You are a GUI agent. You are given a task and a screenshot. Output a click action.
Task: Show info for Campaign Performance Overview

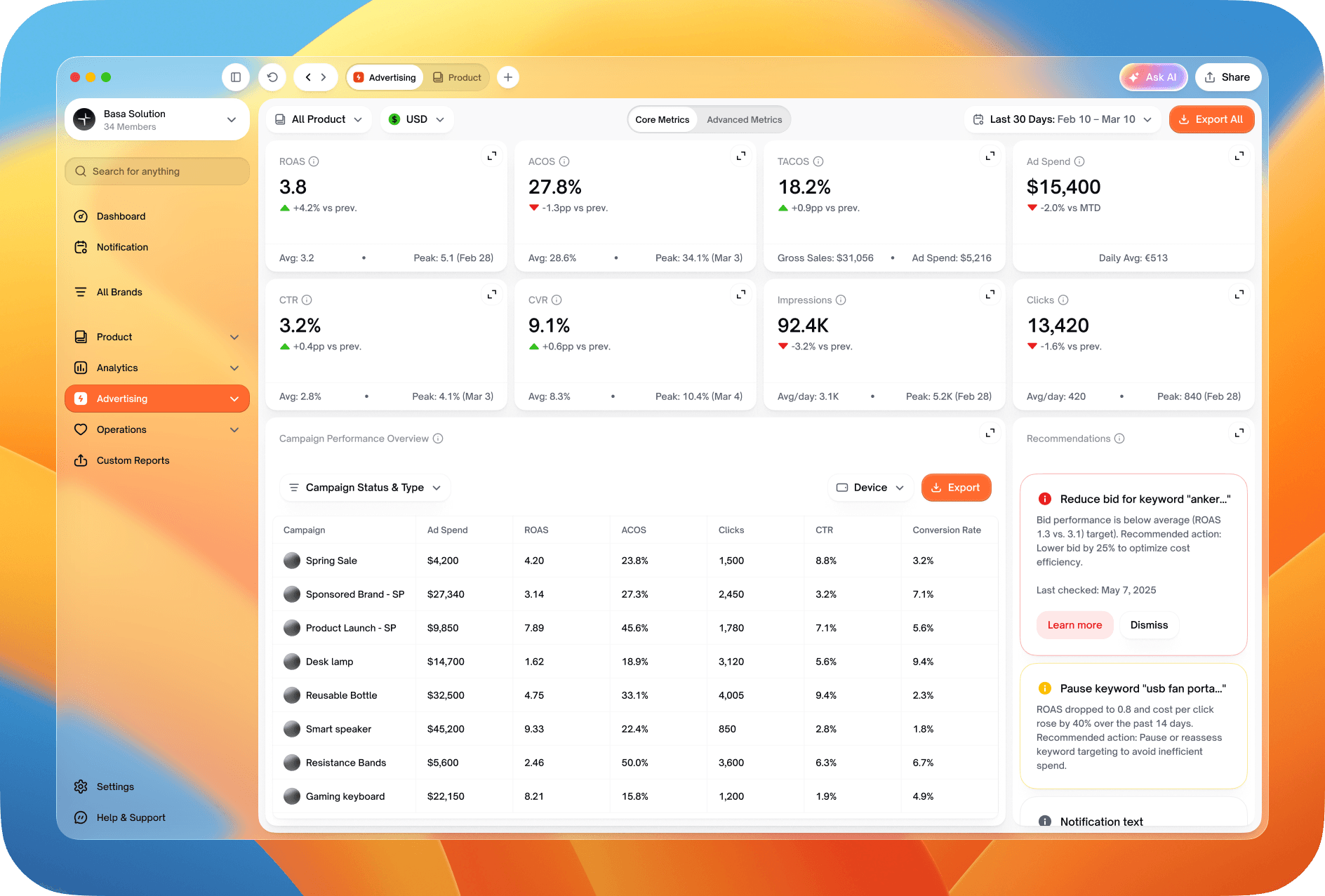[438, 439]
